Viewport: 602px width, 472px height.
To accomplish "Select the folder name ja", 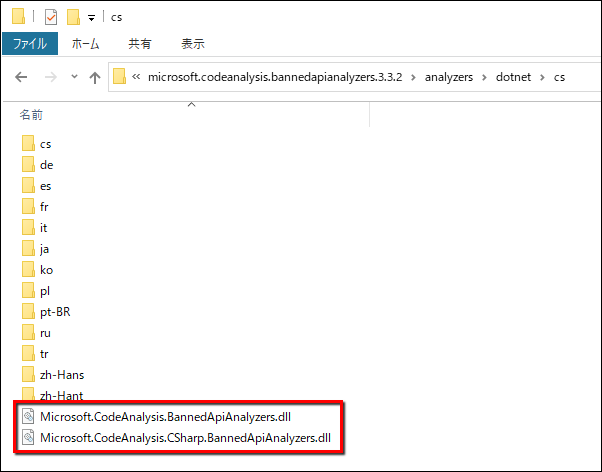I will (44, 249).
